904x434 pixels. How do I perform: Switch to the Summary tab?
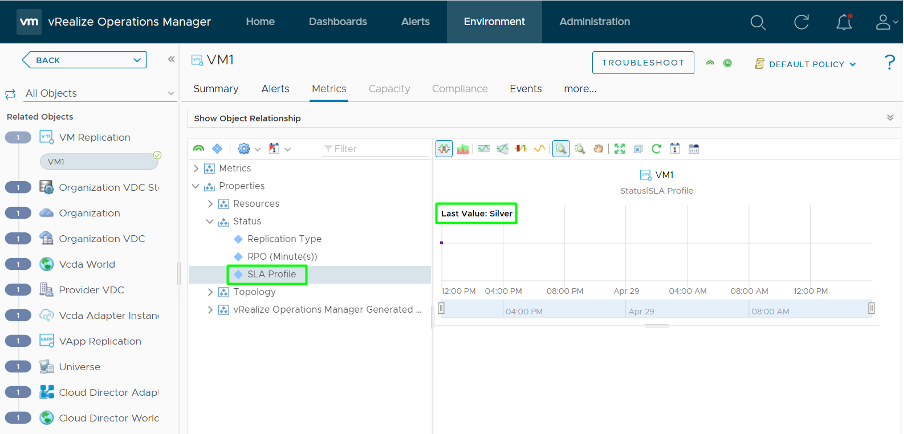(215, 89)
